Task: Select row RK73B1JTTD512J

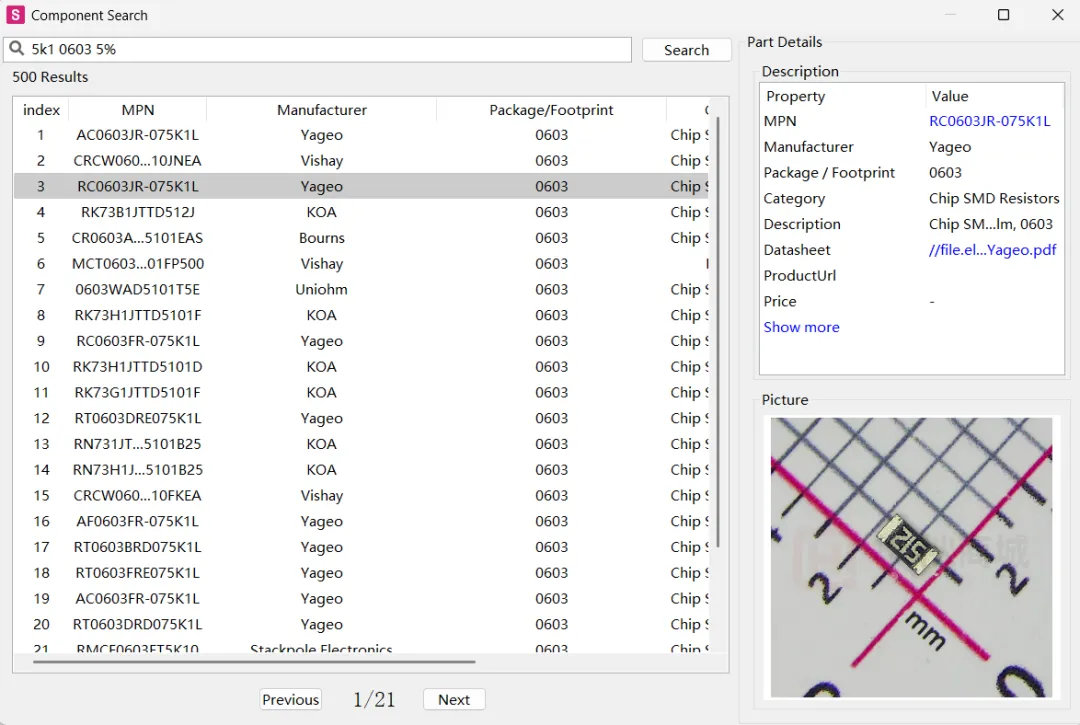Action: point(362,212)
